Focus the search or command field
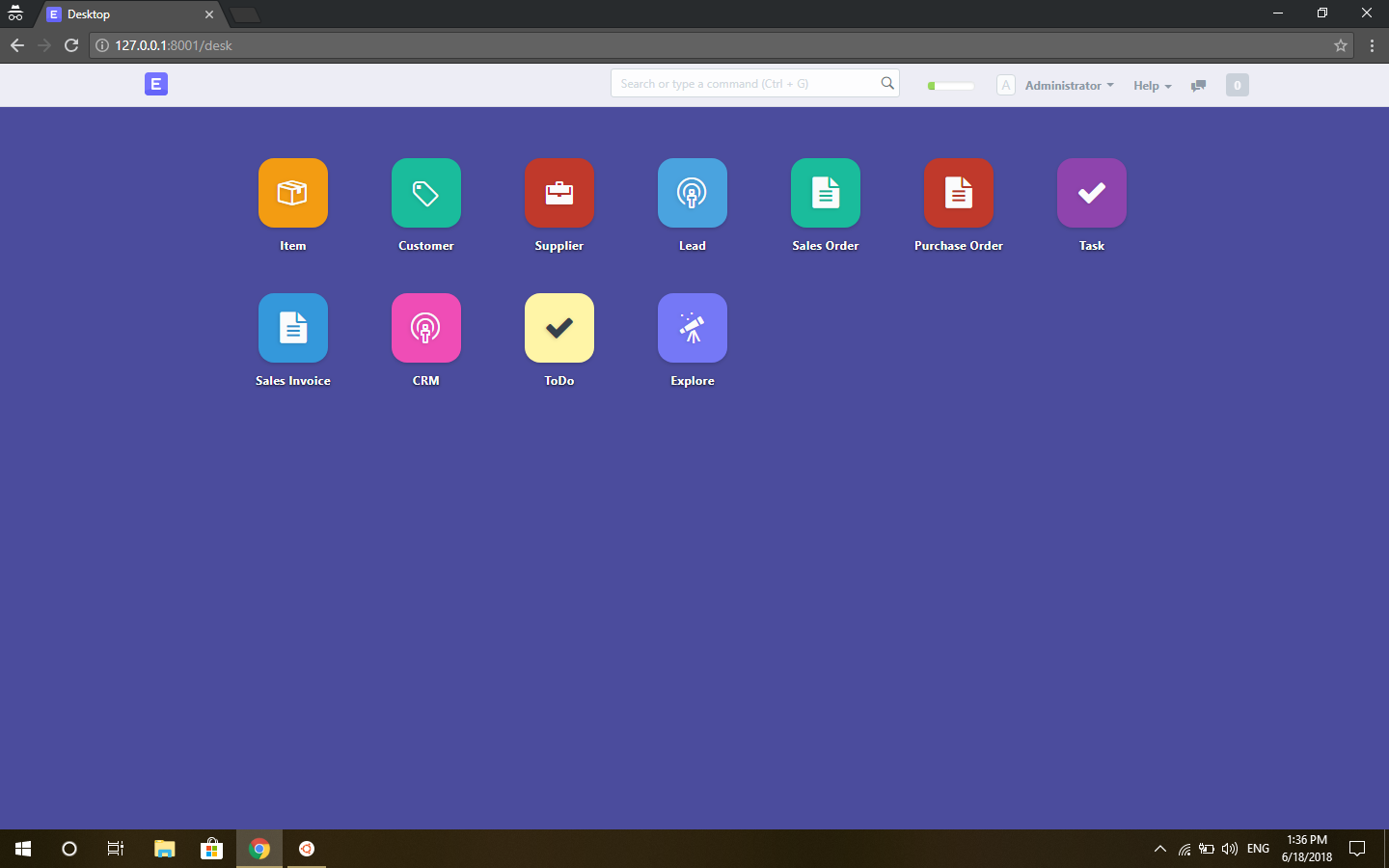Screen dimensions: 1389x868 [755, 84]
